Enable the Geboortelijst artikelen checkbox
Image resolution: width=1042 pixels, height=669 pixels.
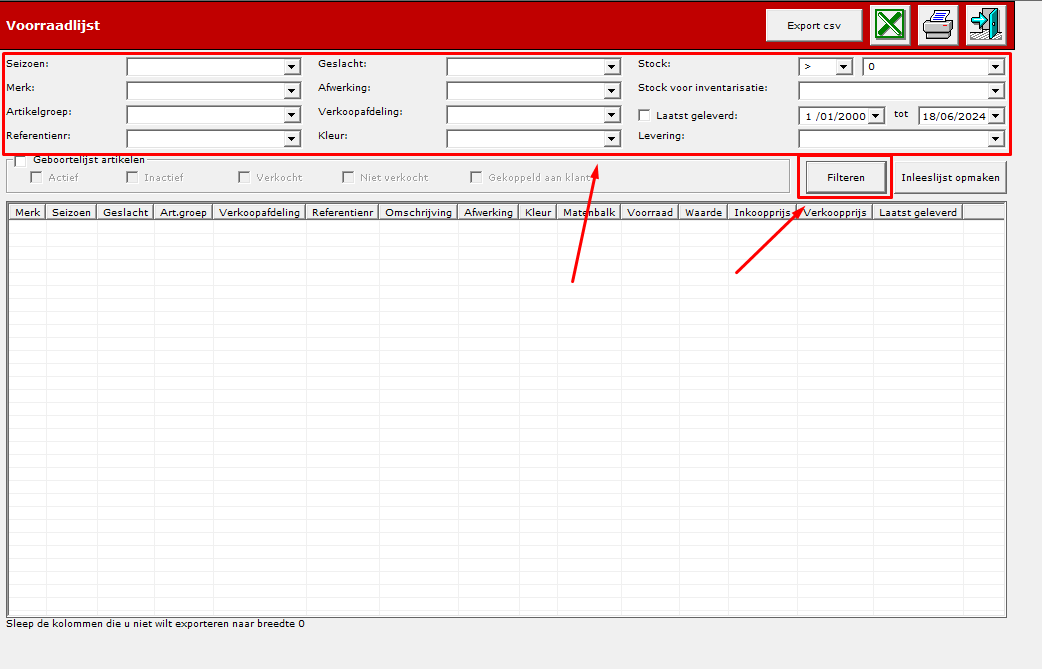point(20,161)
